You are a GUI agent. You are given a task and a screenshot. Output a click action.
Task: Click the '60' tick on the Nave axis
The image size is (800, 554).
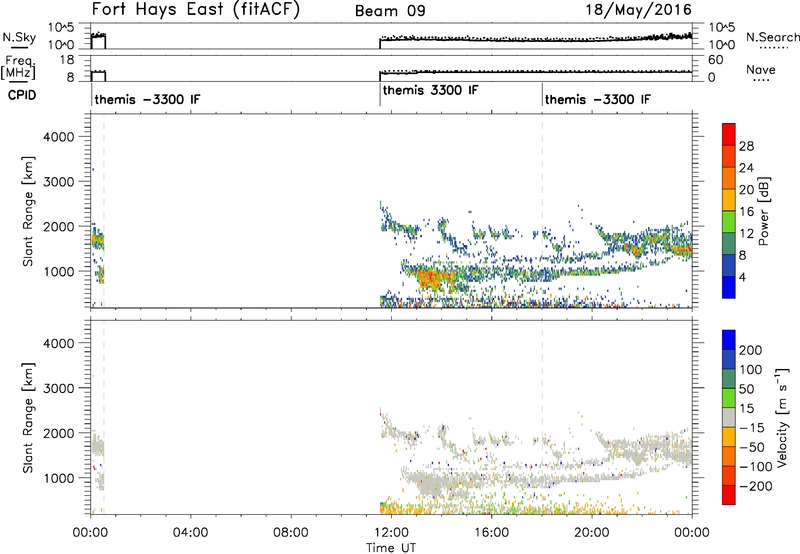point(715,60)
